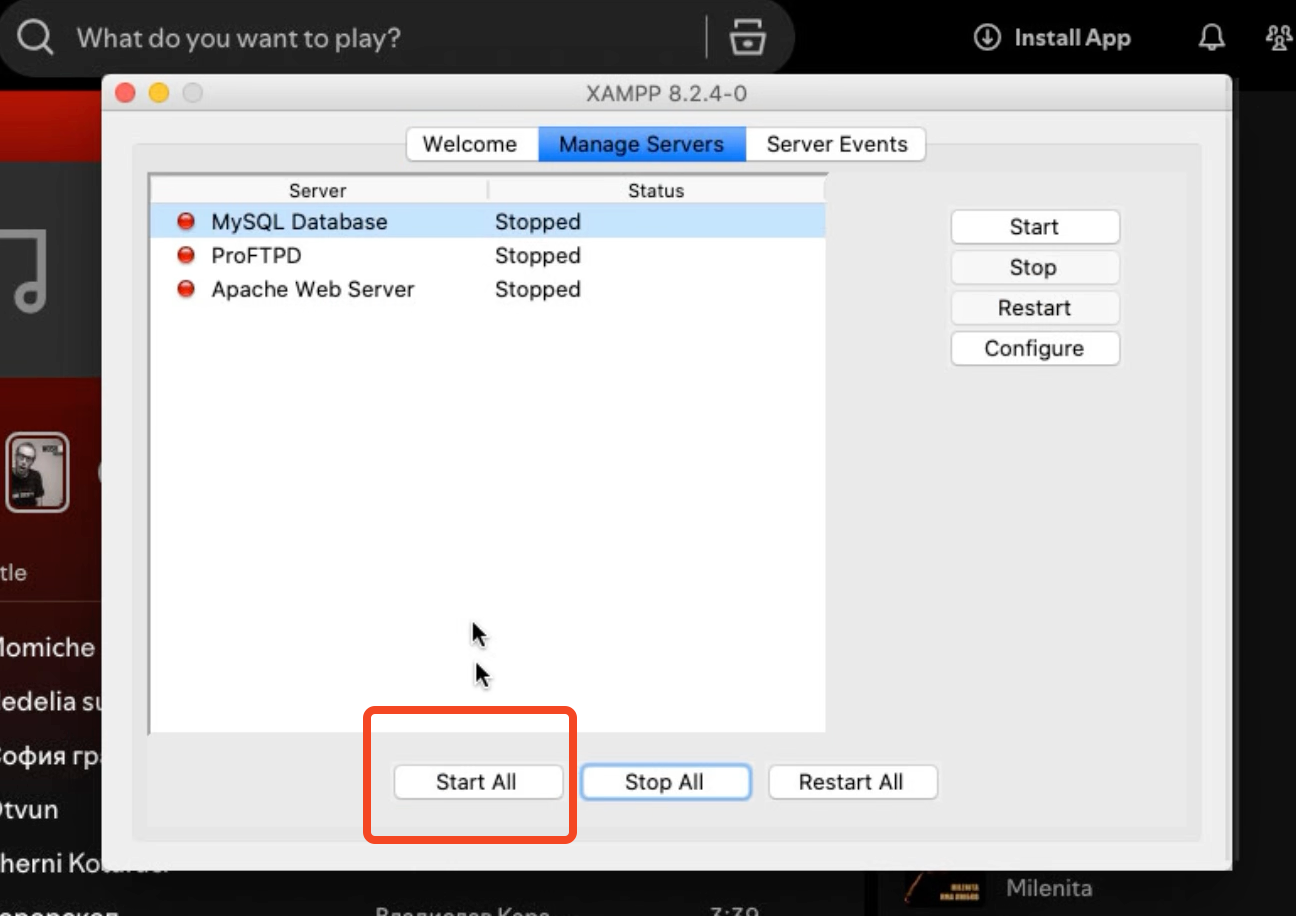Viewport: 1296px width, 916px height.
Task: Click the Start button for selected server
Action: click(x=1034, y=227)
